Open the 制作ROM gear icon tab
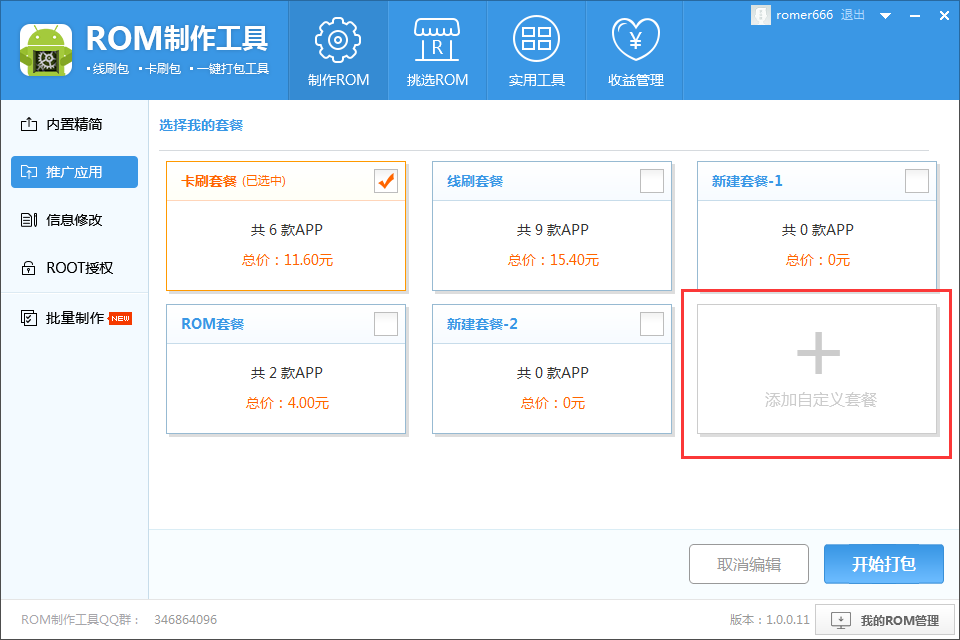The width and height of the screenshot is (960, 640). 338,40
